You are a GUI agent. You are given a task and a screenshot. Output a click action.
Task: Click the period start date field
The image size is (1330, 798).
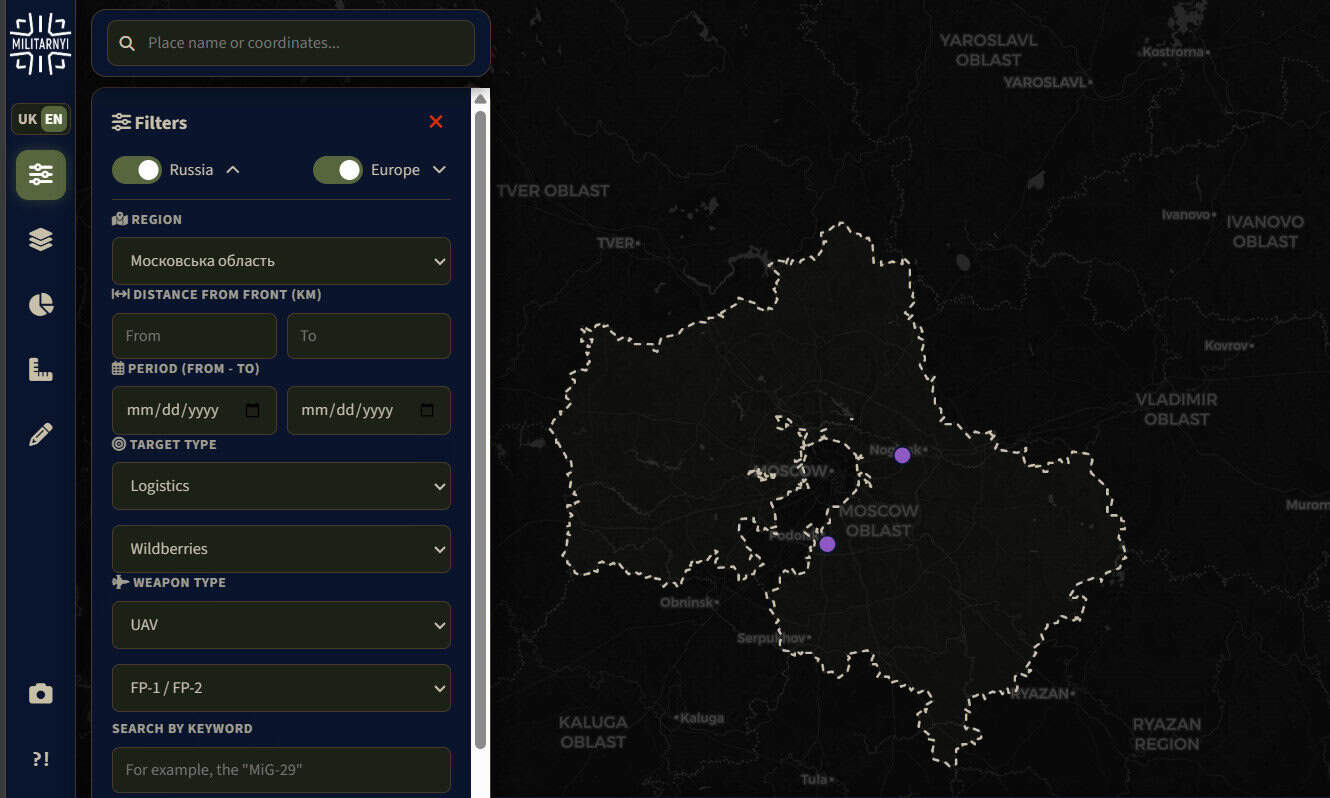[194, 410]
